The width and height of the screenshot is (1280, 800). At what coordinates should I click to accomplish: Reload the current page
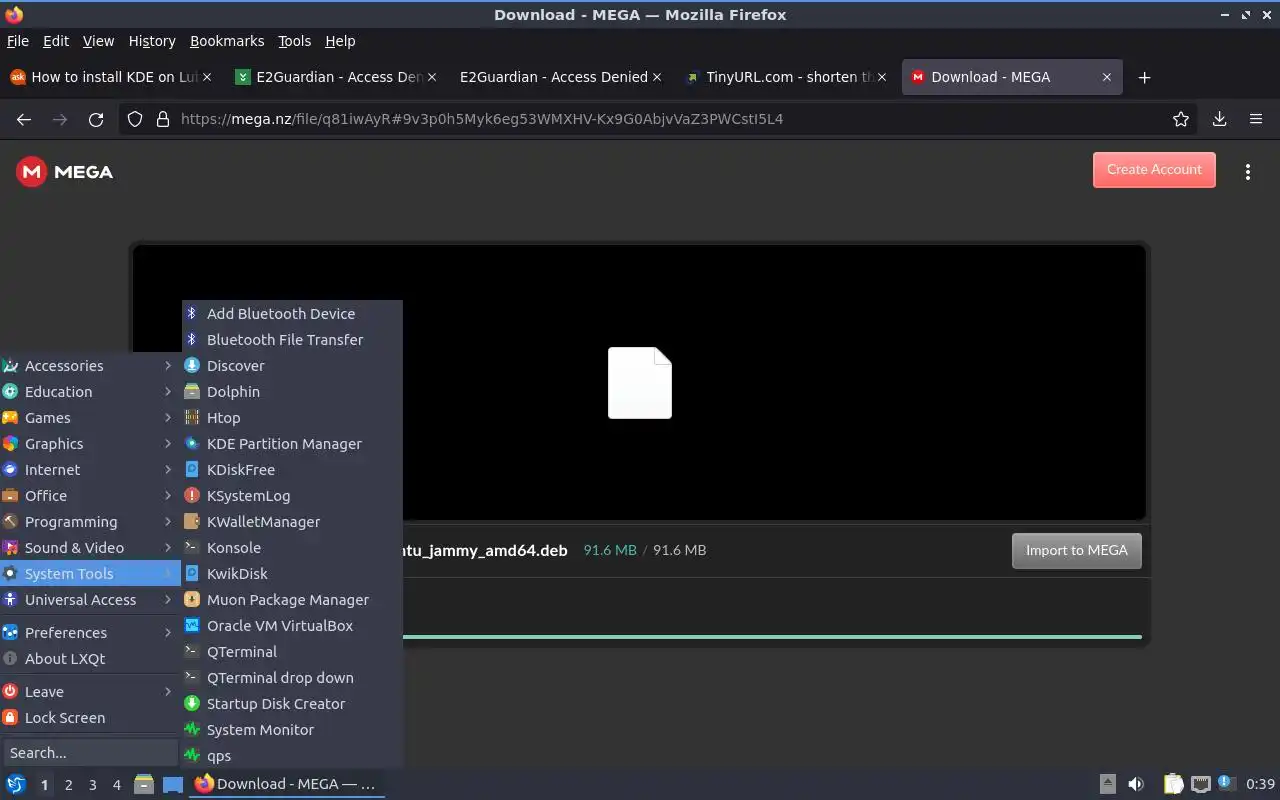[96, 119]
